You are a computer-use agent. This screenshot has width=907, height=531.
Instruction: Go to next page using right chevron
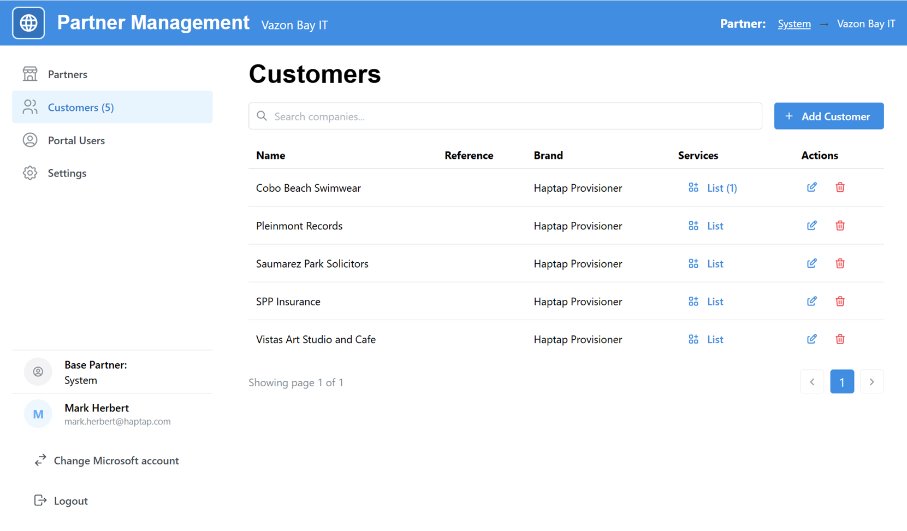(x=871, y=382)
